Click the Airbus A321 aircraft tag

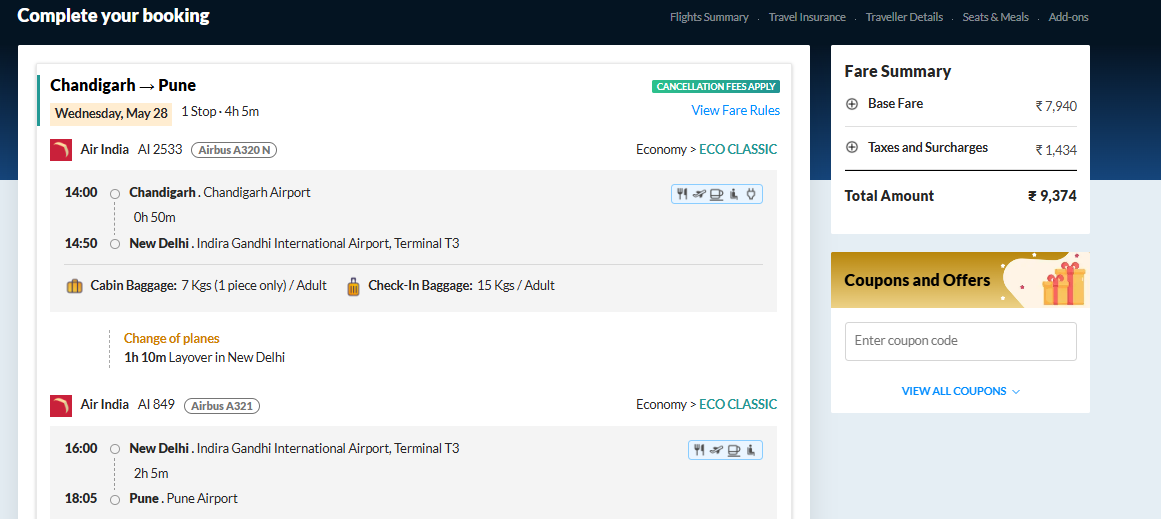(x=222, y=406)
